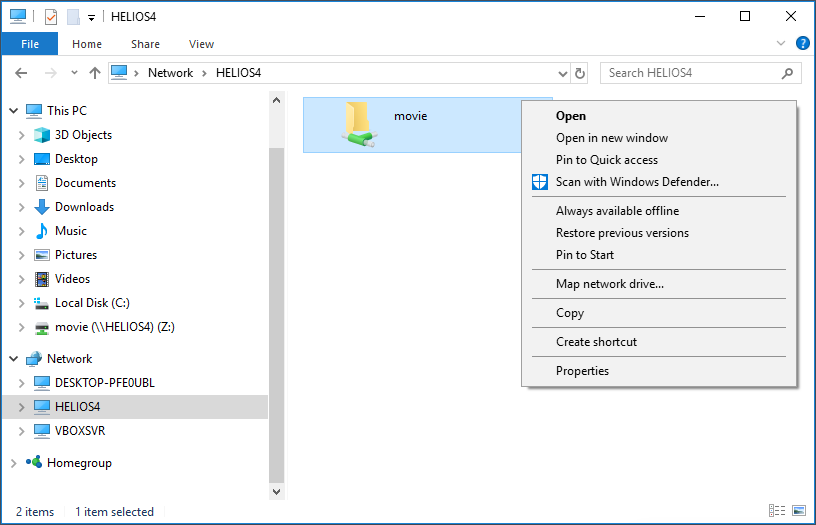Switch to Large icons view icon

(799, 511)
